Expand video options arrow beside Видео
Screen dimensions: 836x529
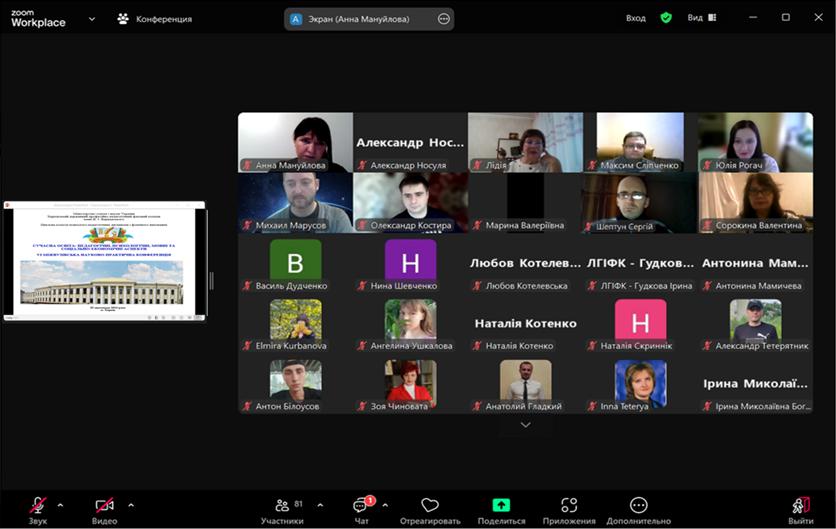[131, 504]
